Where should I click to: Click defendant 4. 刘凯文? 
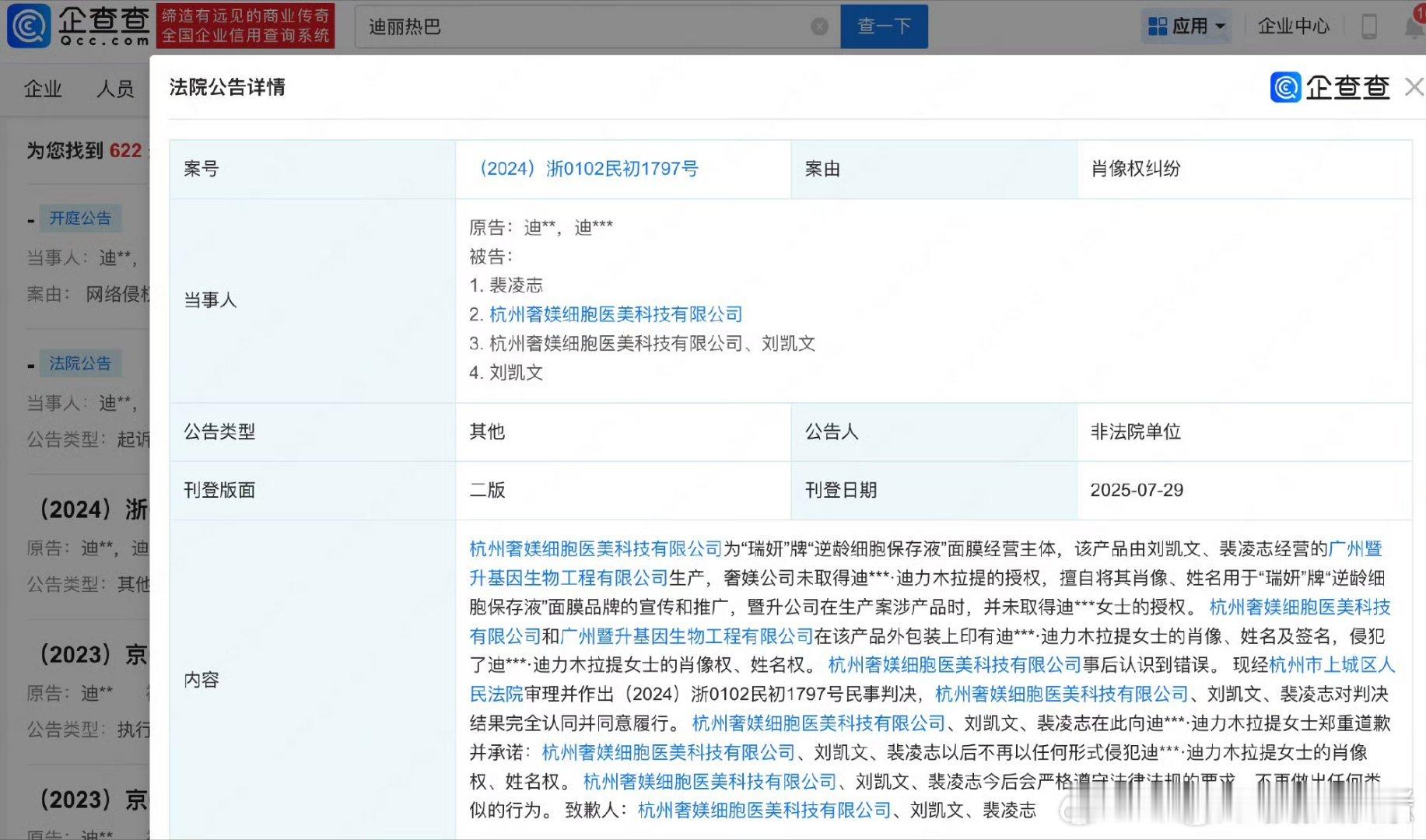coord(506,373)
